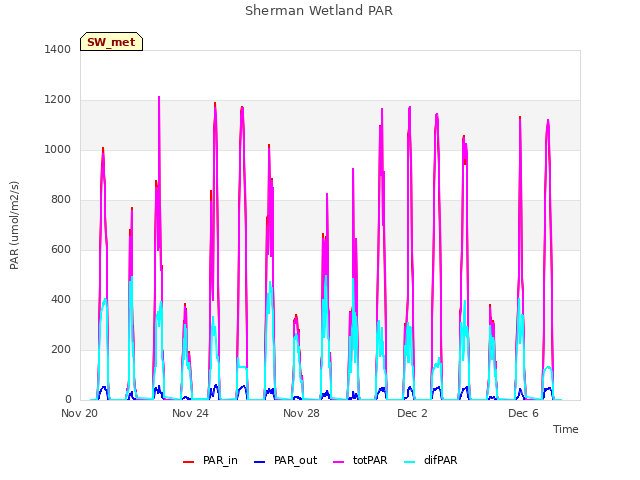The height and width of the screenshot is (480, 640).
Task: Click the cyan difPAR legend swatch
Action: click(410, 462)
